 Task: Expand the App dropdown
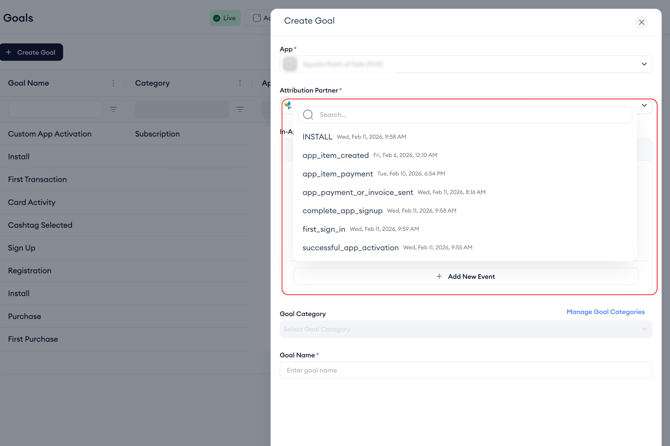coord(644,64)
